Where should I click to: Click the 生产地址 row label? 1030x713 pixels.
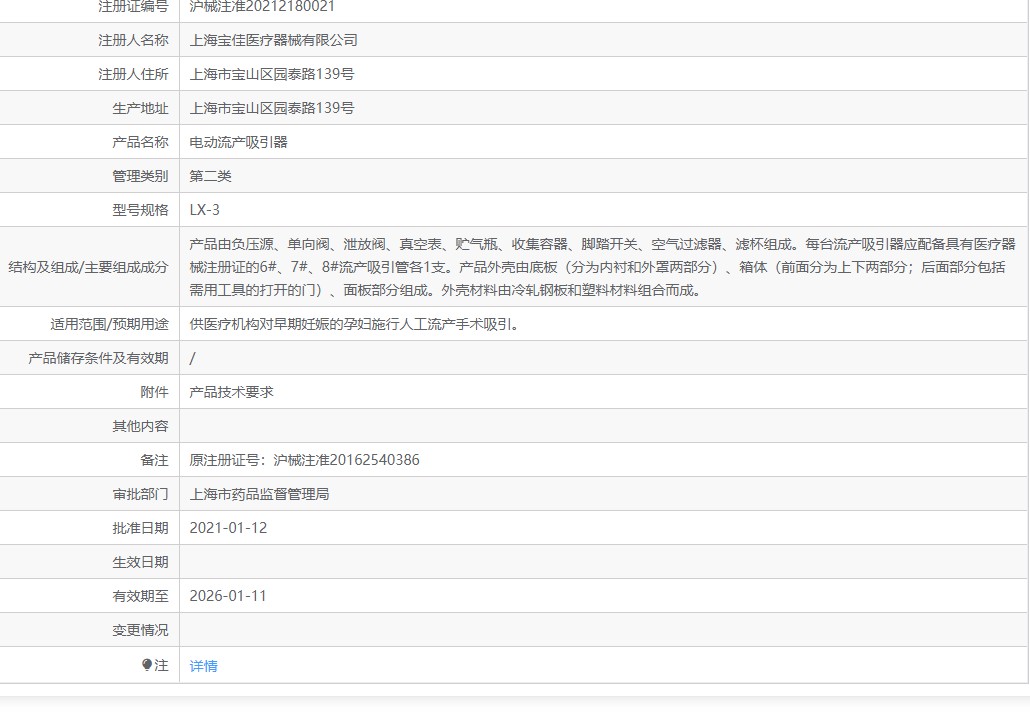[141, 108]
